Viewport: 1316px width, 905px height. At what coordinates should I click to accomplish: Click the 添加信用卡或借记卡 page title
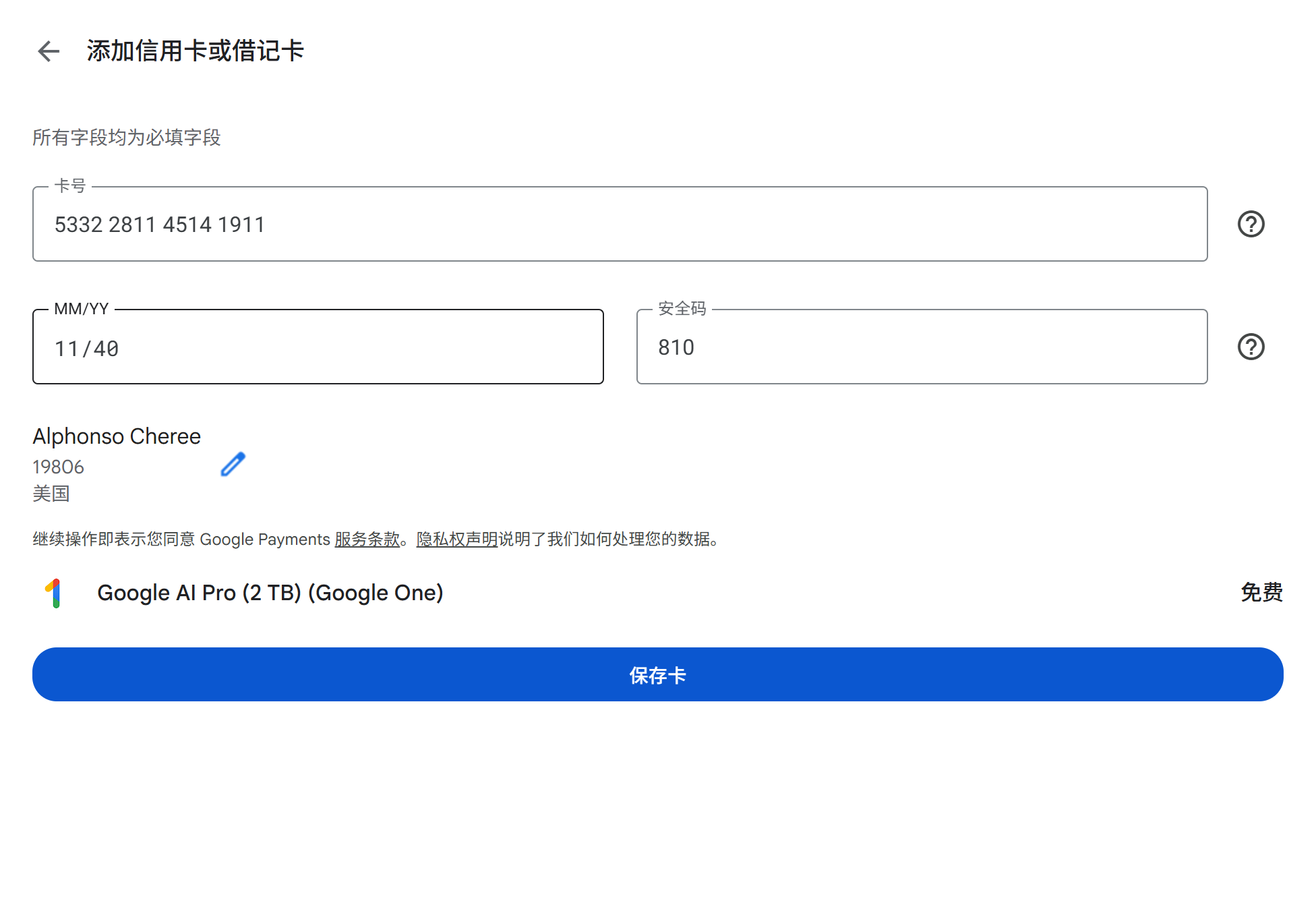195,51
